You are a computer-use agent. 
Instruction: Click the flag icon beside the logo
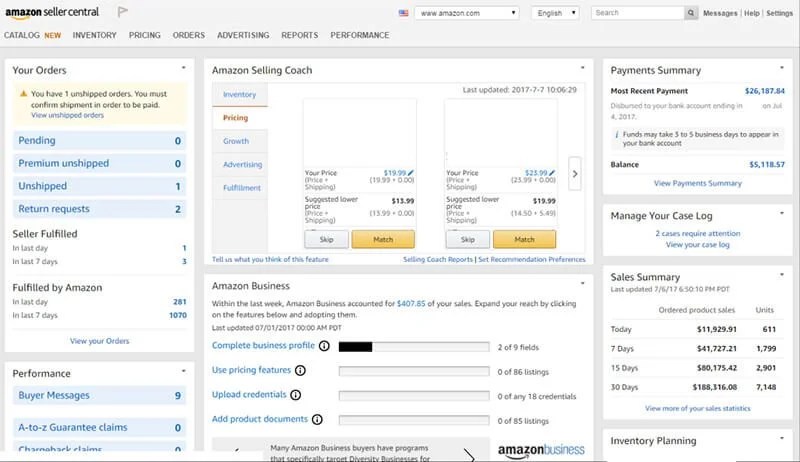pyautogui.click(x=122, y=11)
